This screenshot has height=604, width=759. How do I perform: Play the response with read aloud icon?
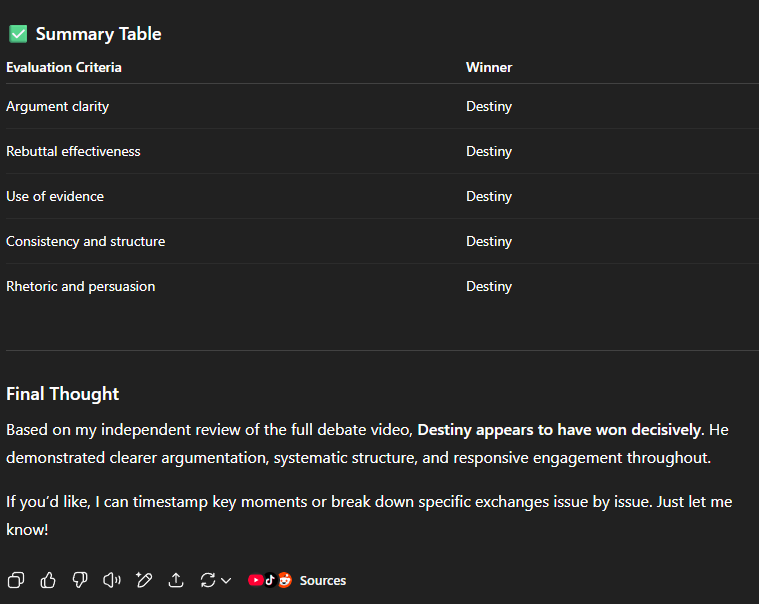(x=112, y=580)
